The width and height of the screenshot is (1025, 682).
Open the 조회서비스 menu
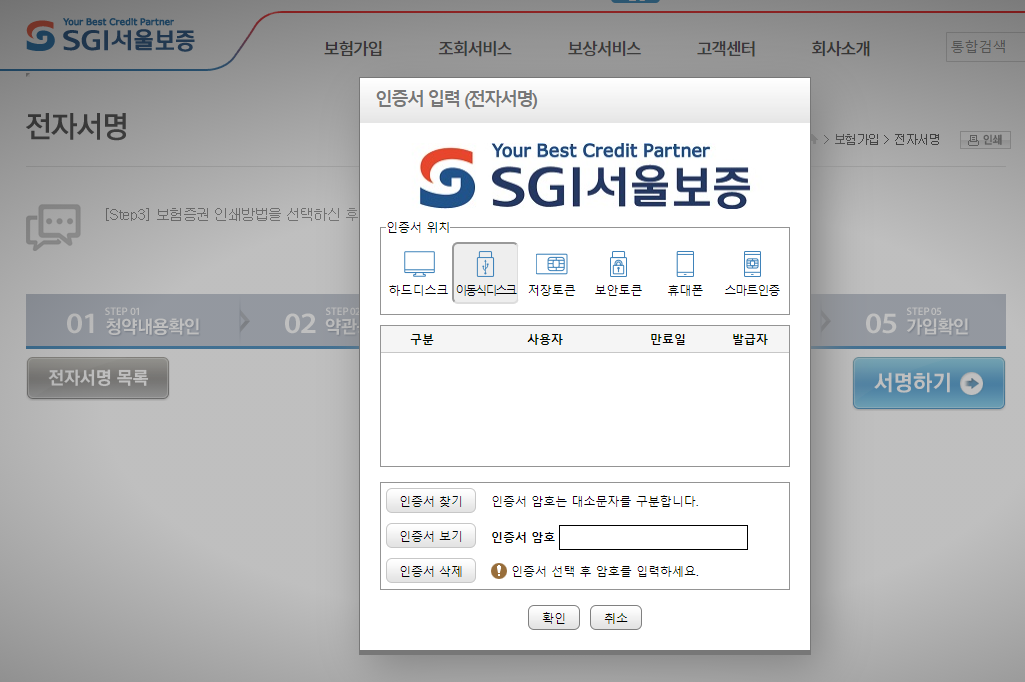coord(475,48)
